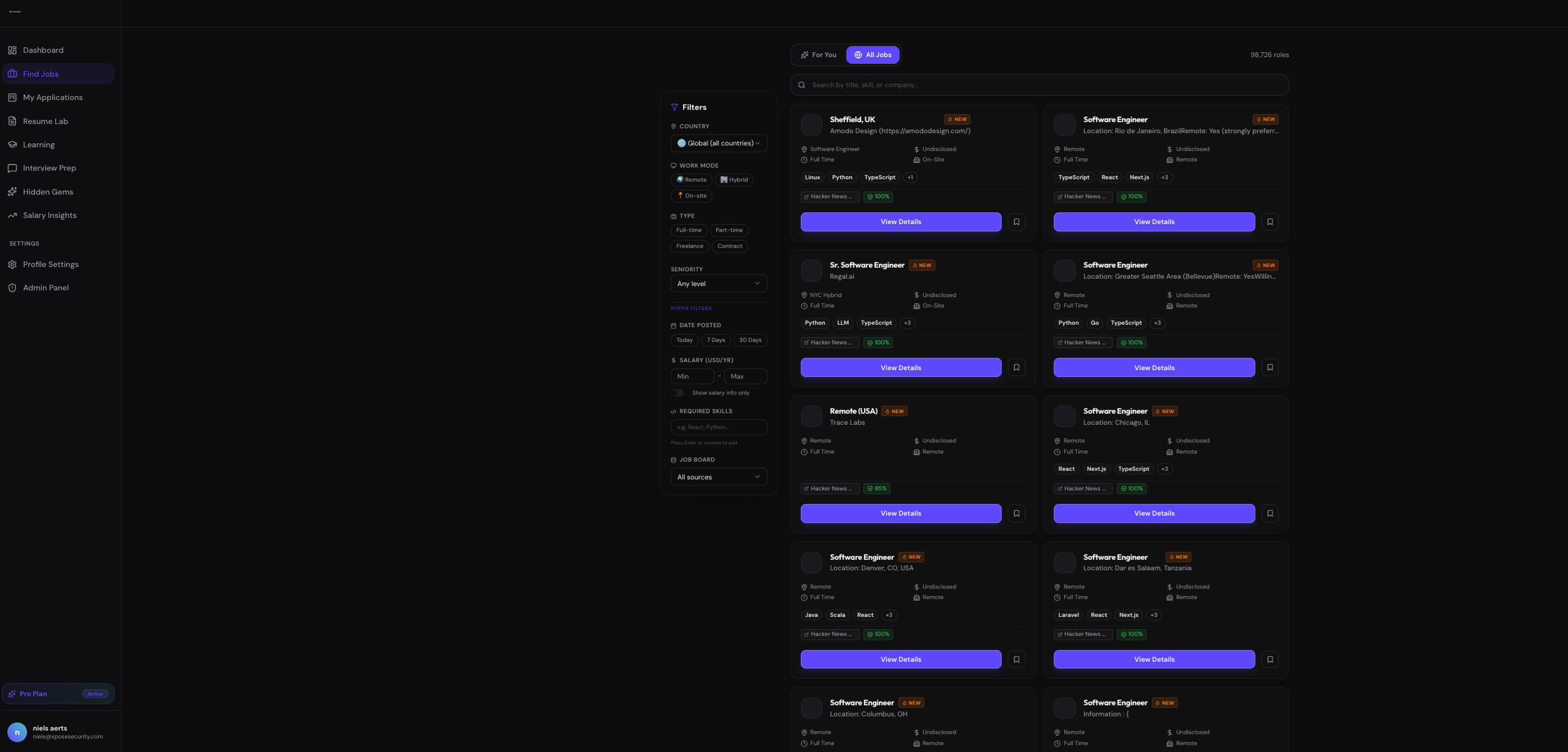Click the job search bar
This screenshot has height=752, width=1568.
tap(1039, 85)
